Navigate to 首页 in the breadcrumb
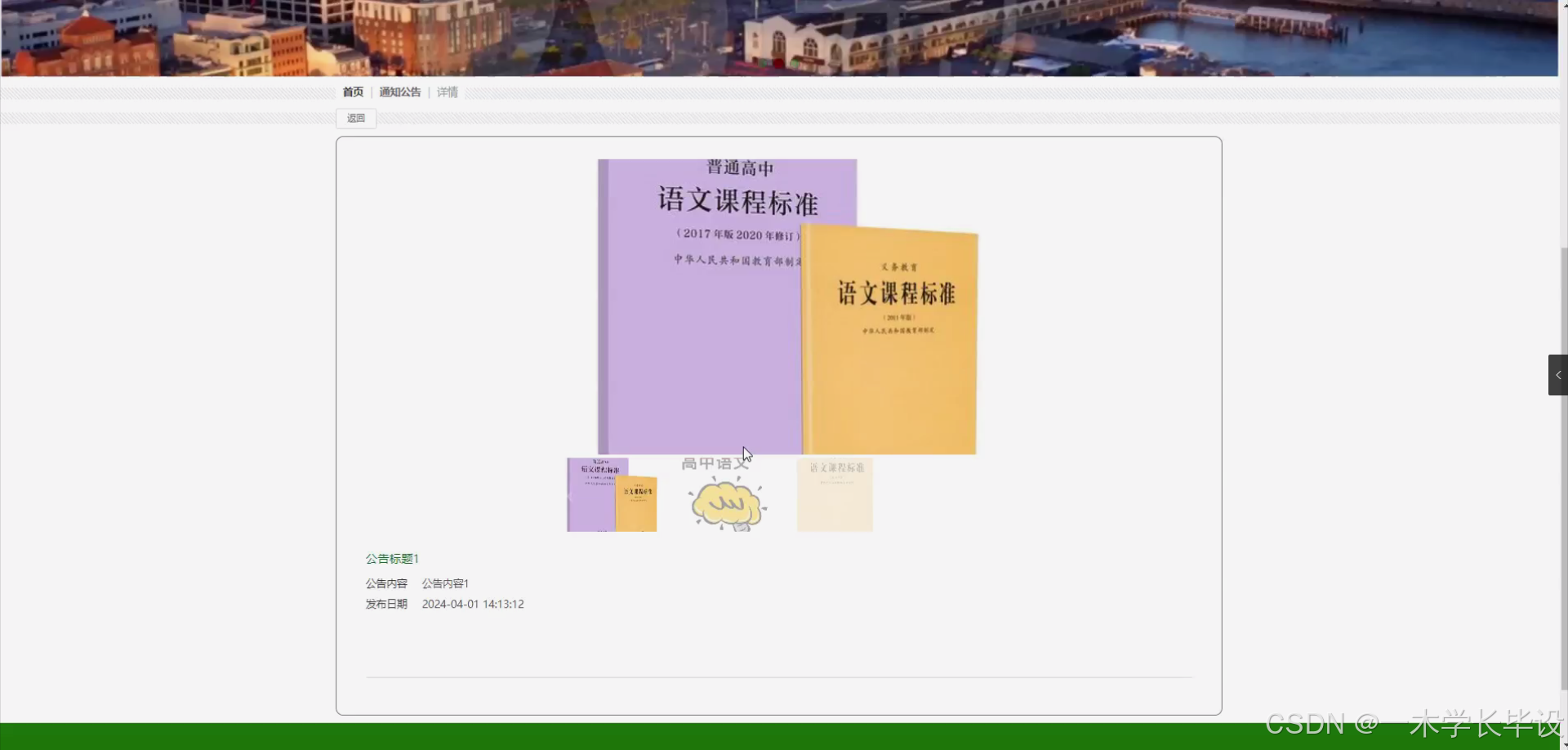The width and height of the screenshot is (1568, 750). (x=353, y=92)
